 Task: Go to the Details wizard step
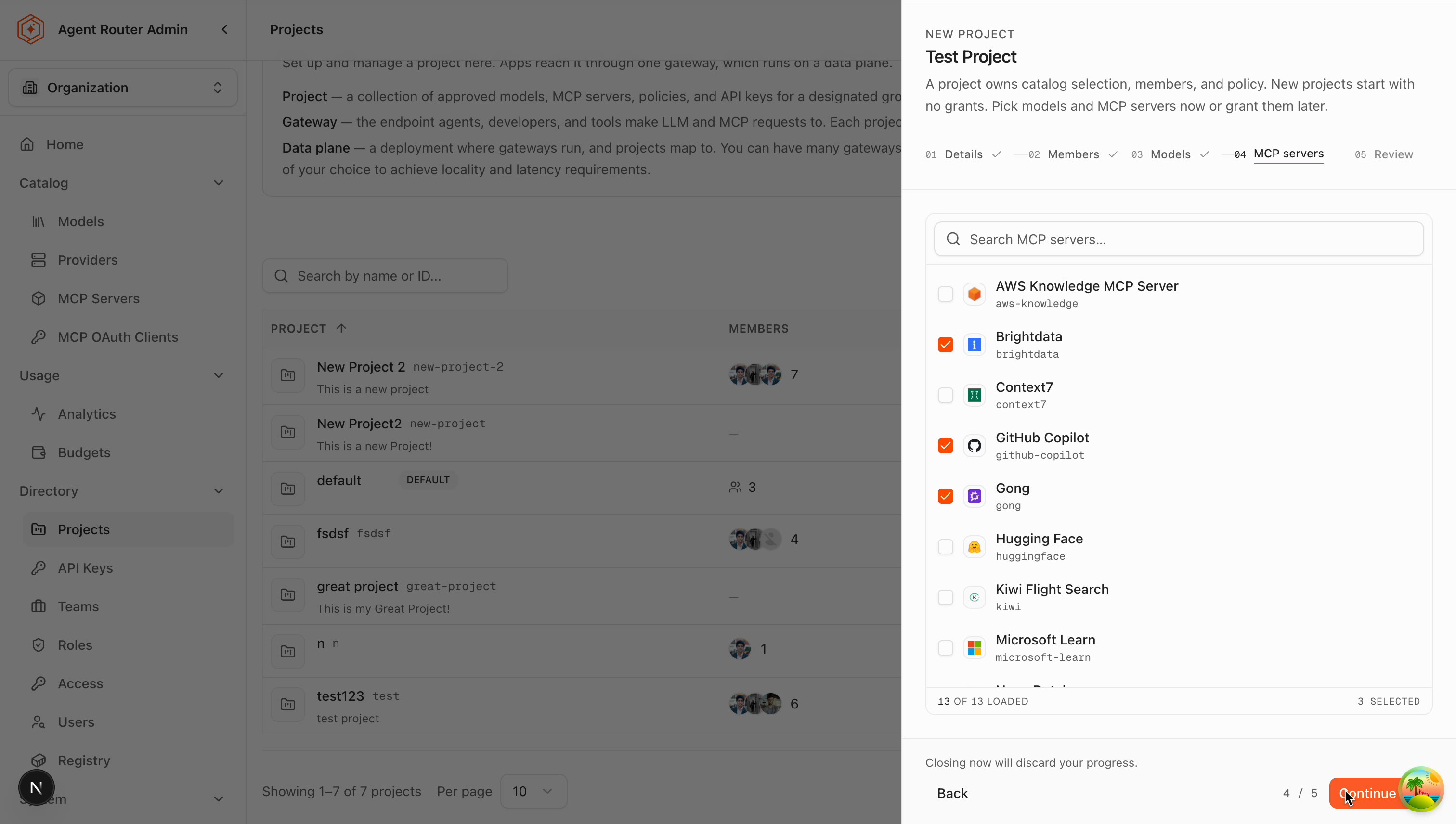pos(963,154)
